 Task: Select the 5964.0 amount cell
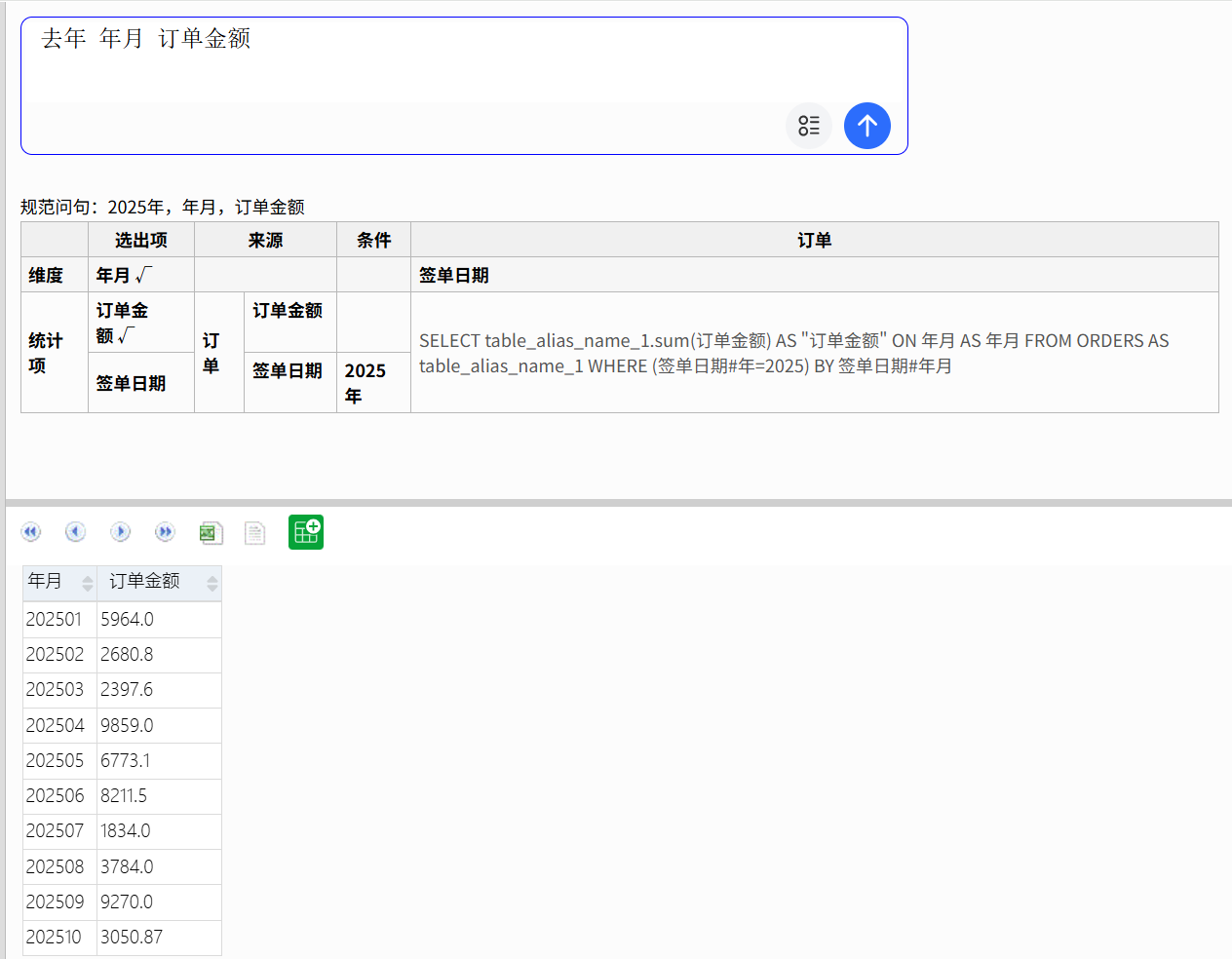click(x=160, y=620)
